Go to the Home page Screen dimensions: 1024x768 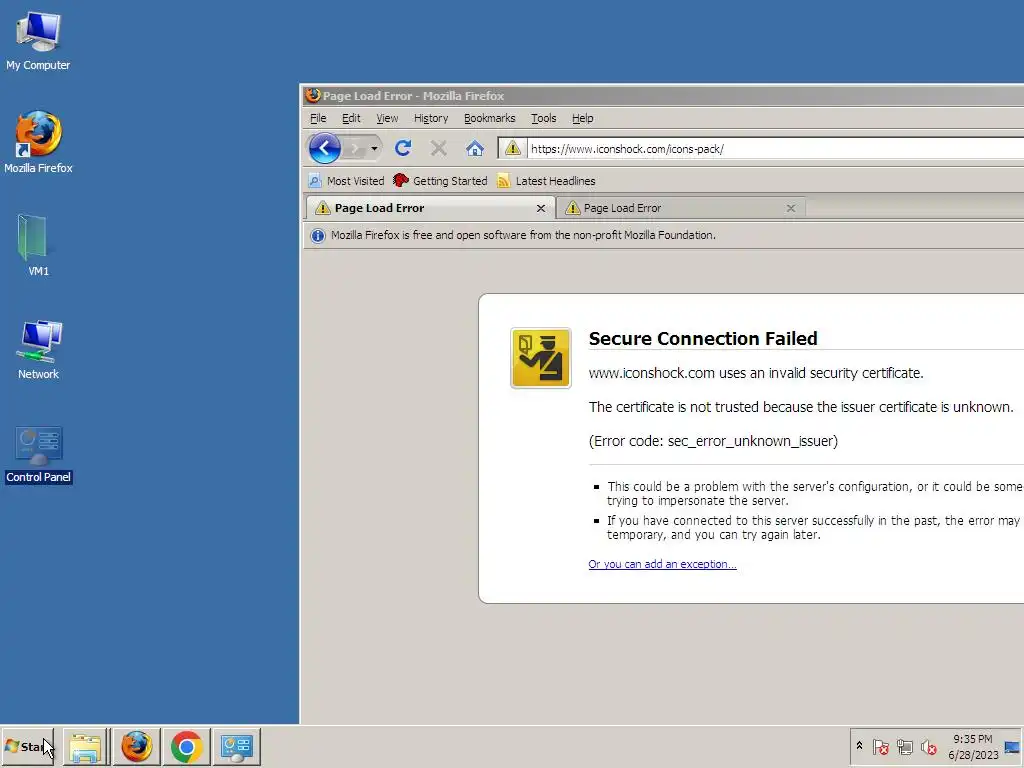[x=475, y=148]
